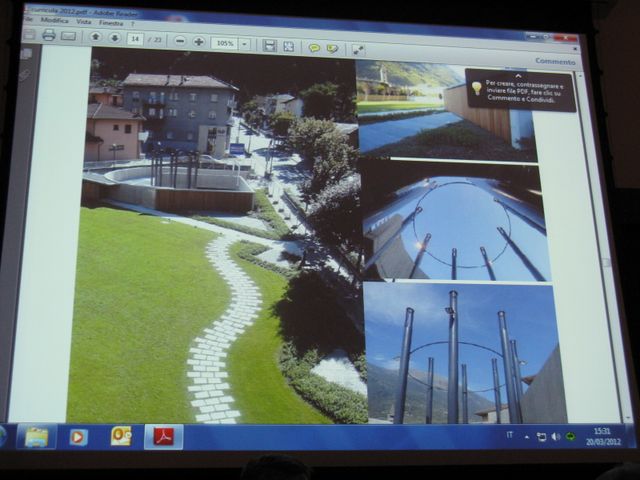Click the fit-width scrolling mode icon
640x480 pixels.
(269, 45)
